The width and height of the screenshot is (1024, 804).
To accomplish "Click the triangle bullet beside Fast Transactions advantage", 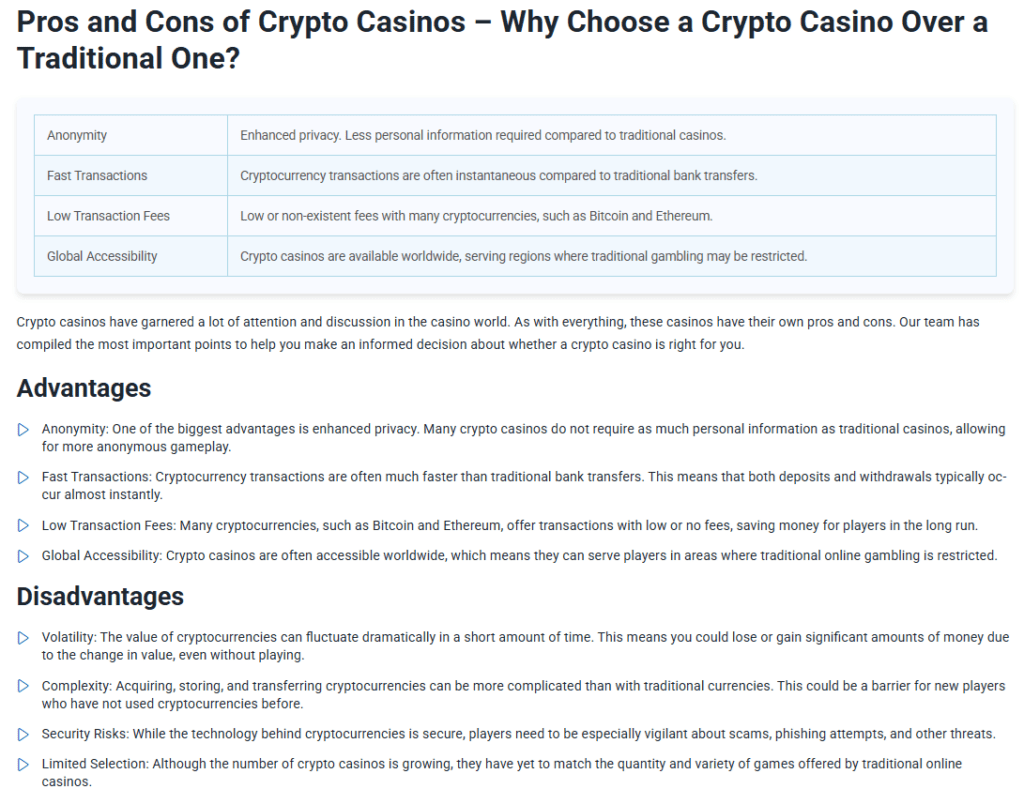I will click(x=23, y=478).
